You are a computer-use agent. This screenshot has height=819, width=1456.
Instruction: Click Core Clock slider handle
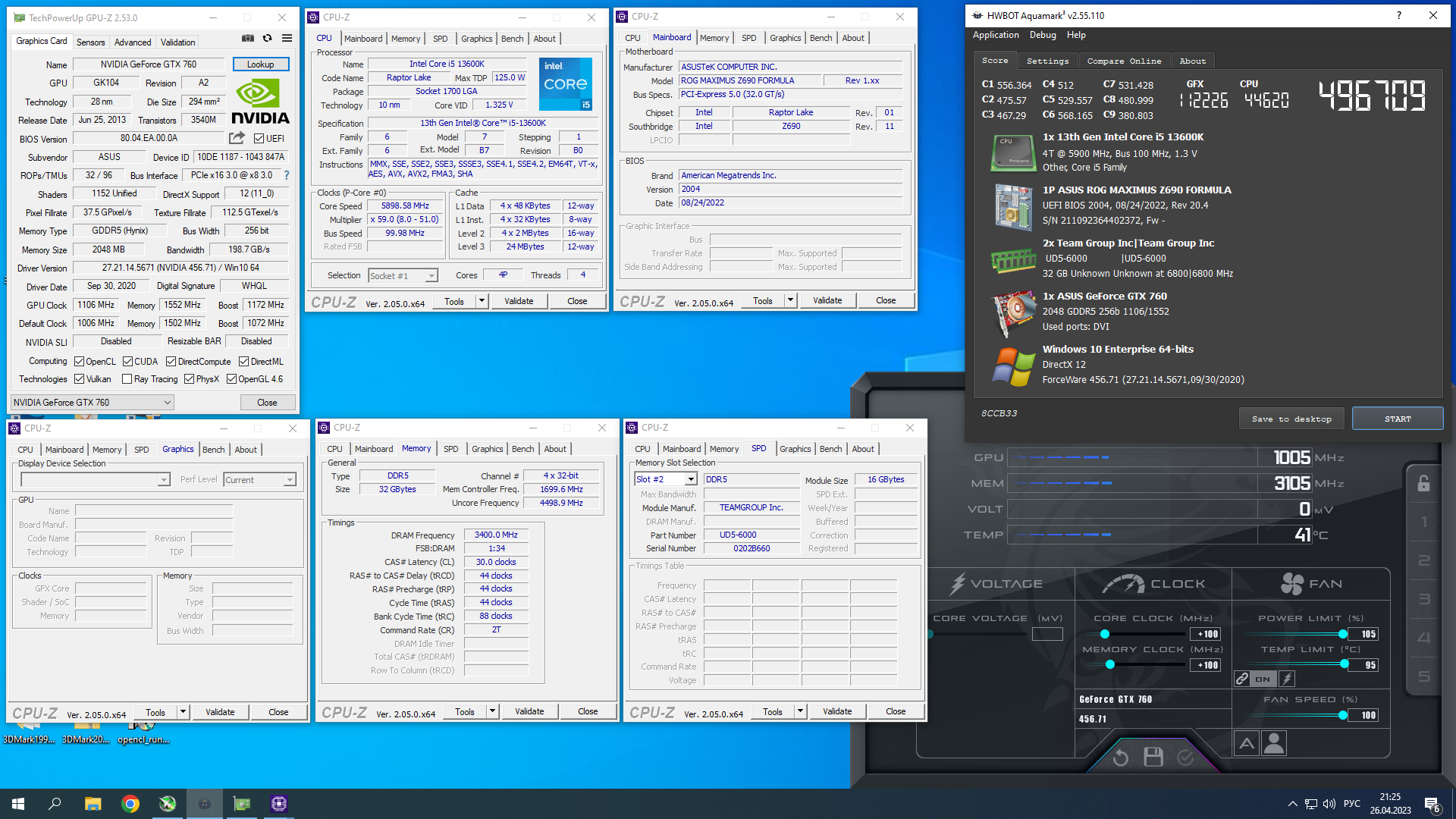click(1104, 634)
